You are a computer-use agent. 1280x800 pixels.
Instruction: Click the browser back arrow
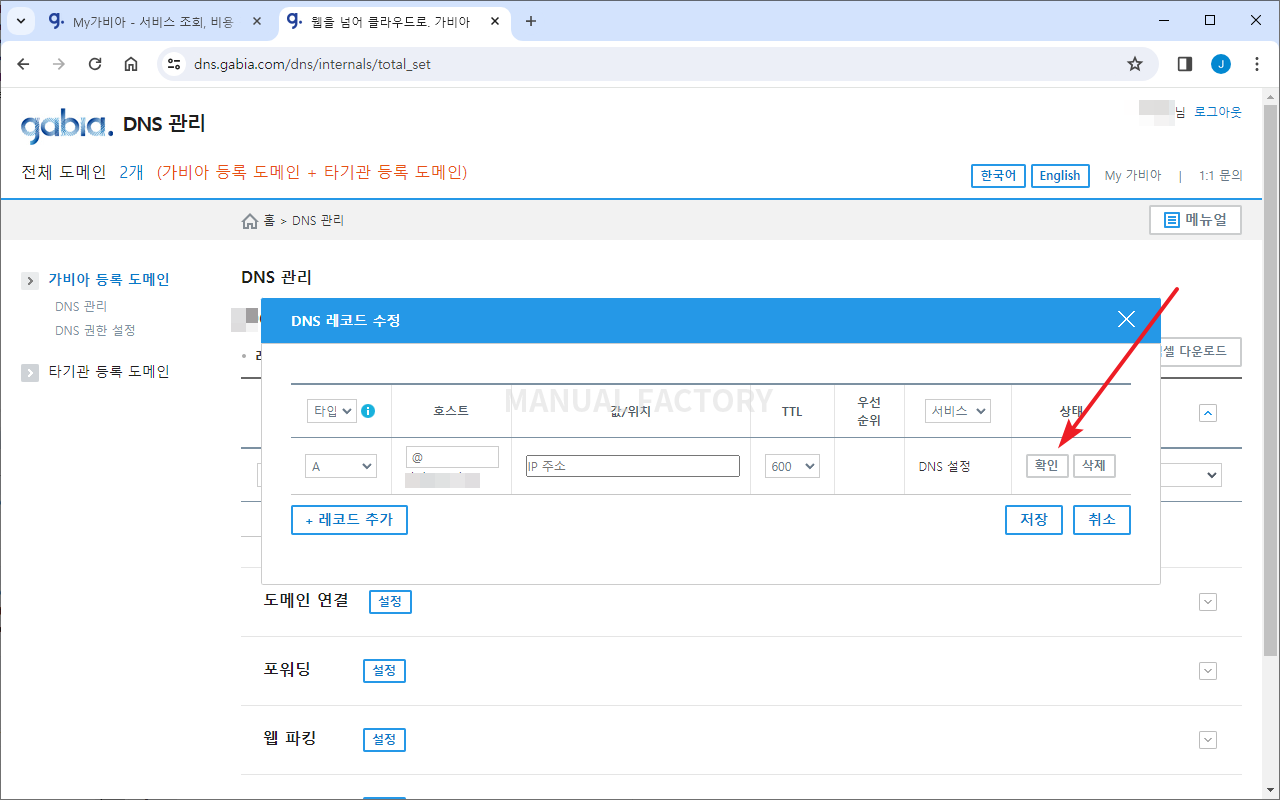(x=24, y=64)
